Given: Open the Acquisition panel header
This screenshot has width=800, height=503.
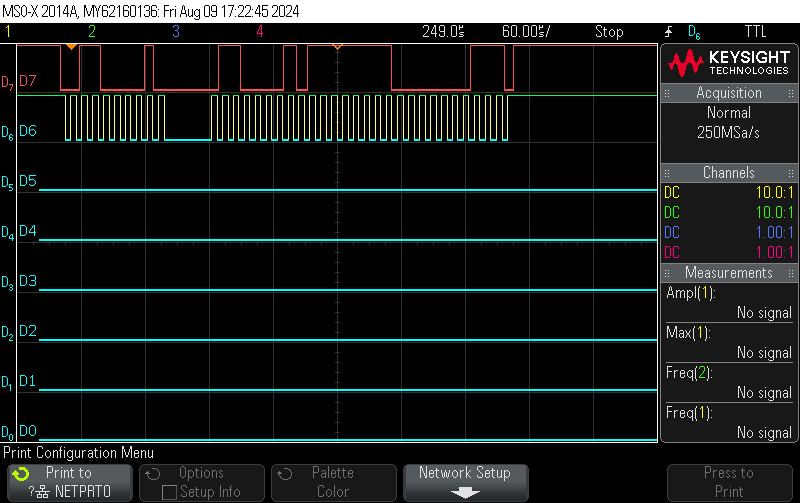Looking at the screenshot, I should tap(729, 93).
